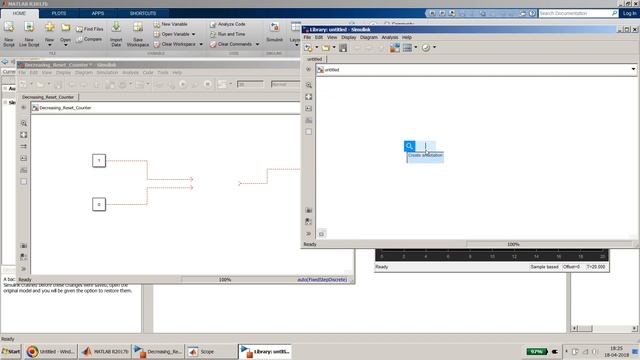Click constant block labeled 0 in model
The image size is (640, 360).
coord(99,204)
